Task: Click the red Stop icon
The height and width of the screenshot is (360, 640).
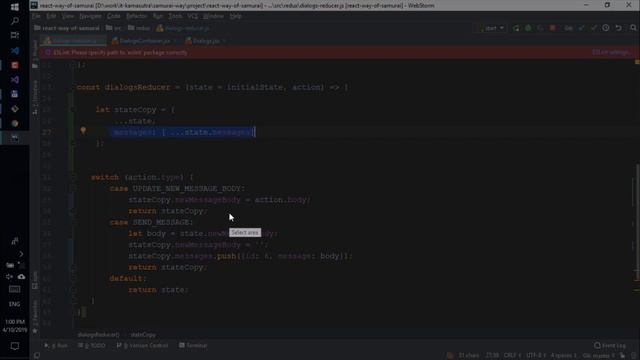Action: click(552, 28)
